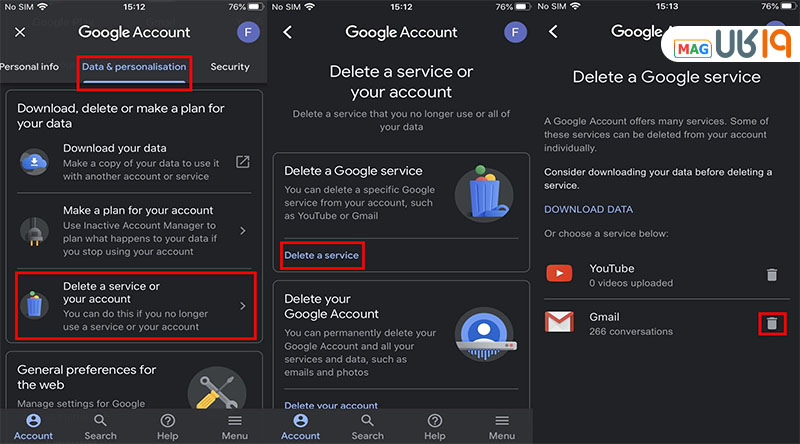Tap profile avatar F in second screen
Viewport: 800px width, 444px height.
pyautogui.click(x=515, y=32)
